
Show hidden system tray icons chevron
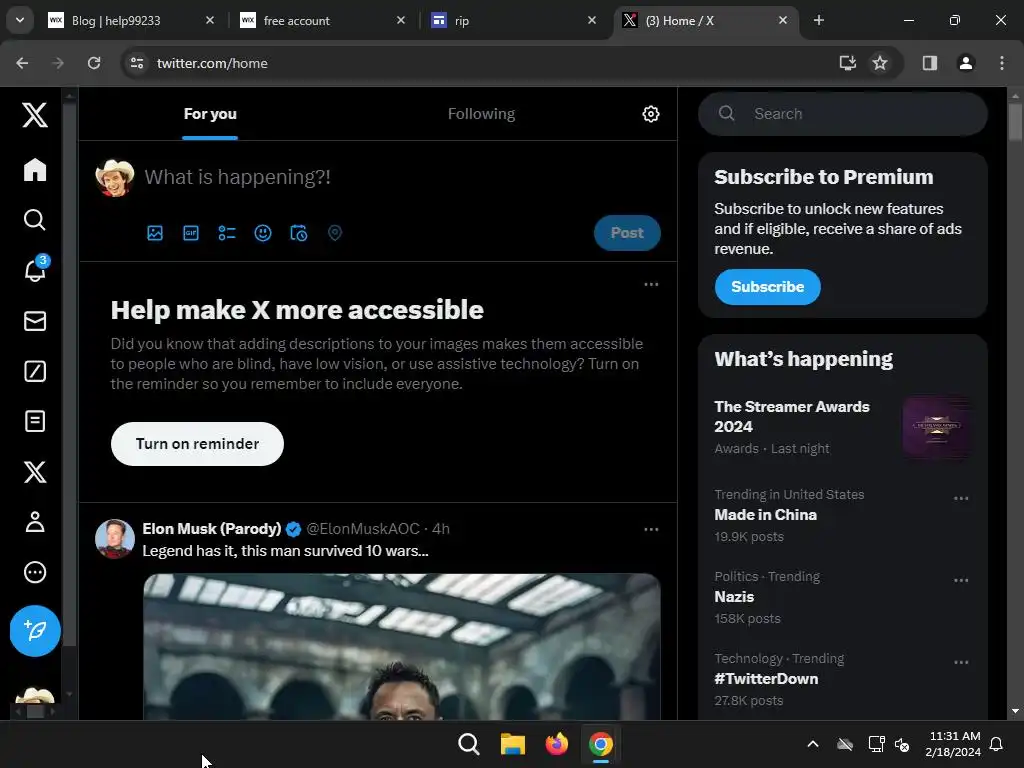[x=812, y=744]
